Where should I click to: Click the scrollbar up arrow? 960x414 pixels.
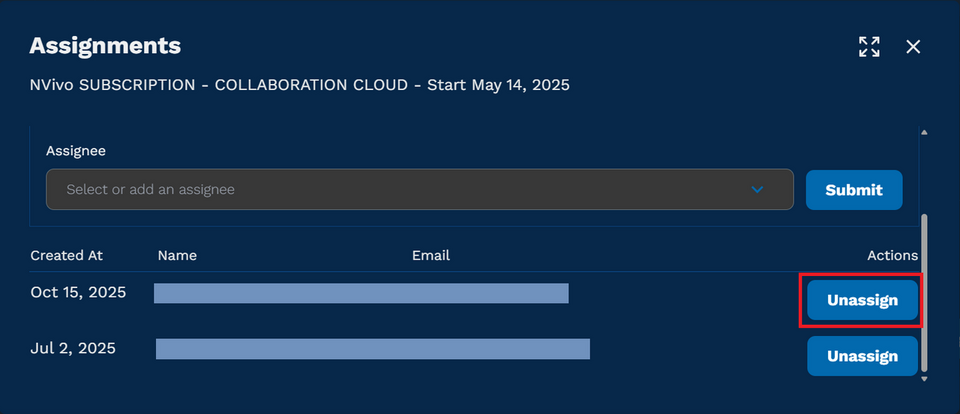(x=924, y=133)
